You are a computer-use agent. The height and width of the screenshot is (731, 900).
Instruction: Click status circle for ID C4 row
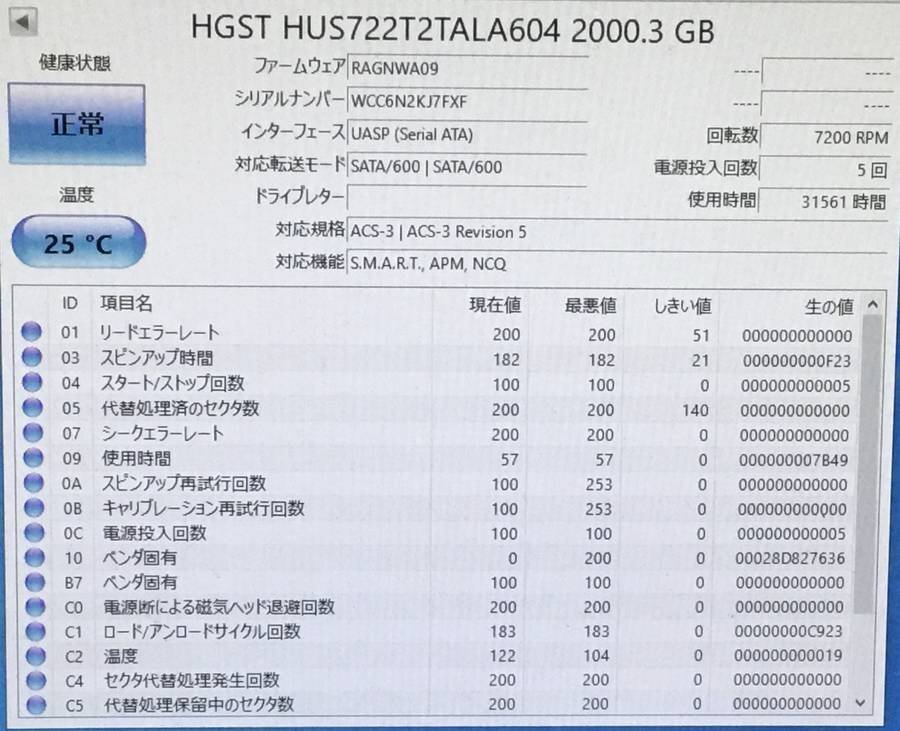[x=36, y=681]
